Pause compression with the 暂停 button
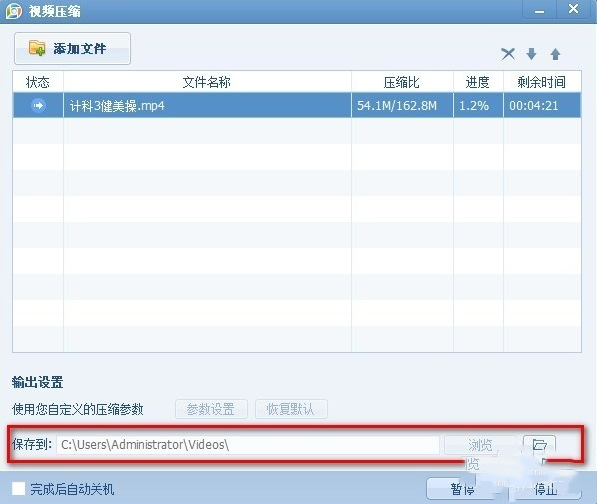Image resolution: width=597 pixels, height=504 pixels. tap(463, 488)
